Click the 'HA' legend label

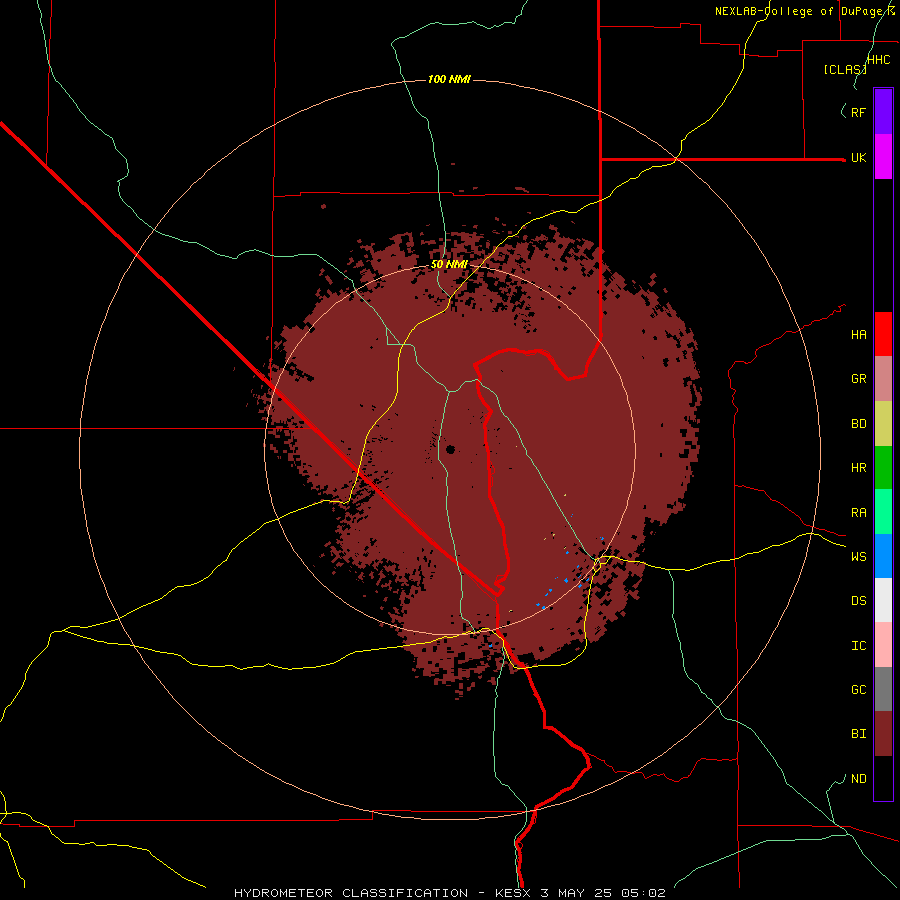click(x=858, y=335)
